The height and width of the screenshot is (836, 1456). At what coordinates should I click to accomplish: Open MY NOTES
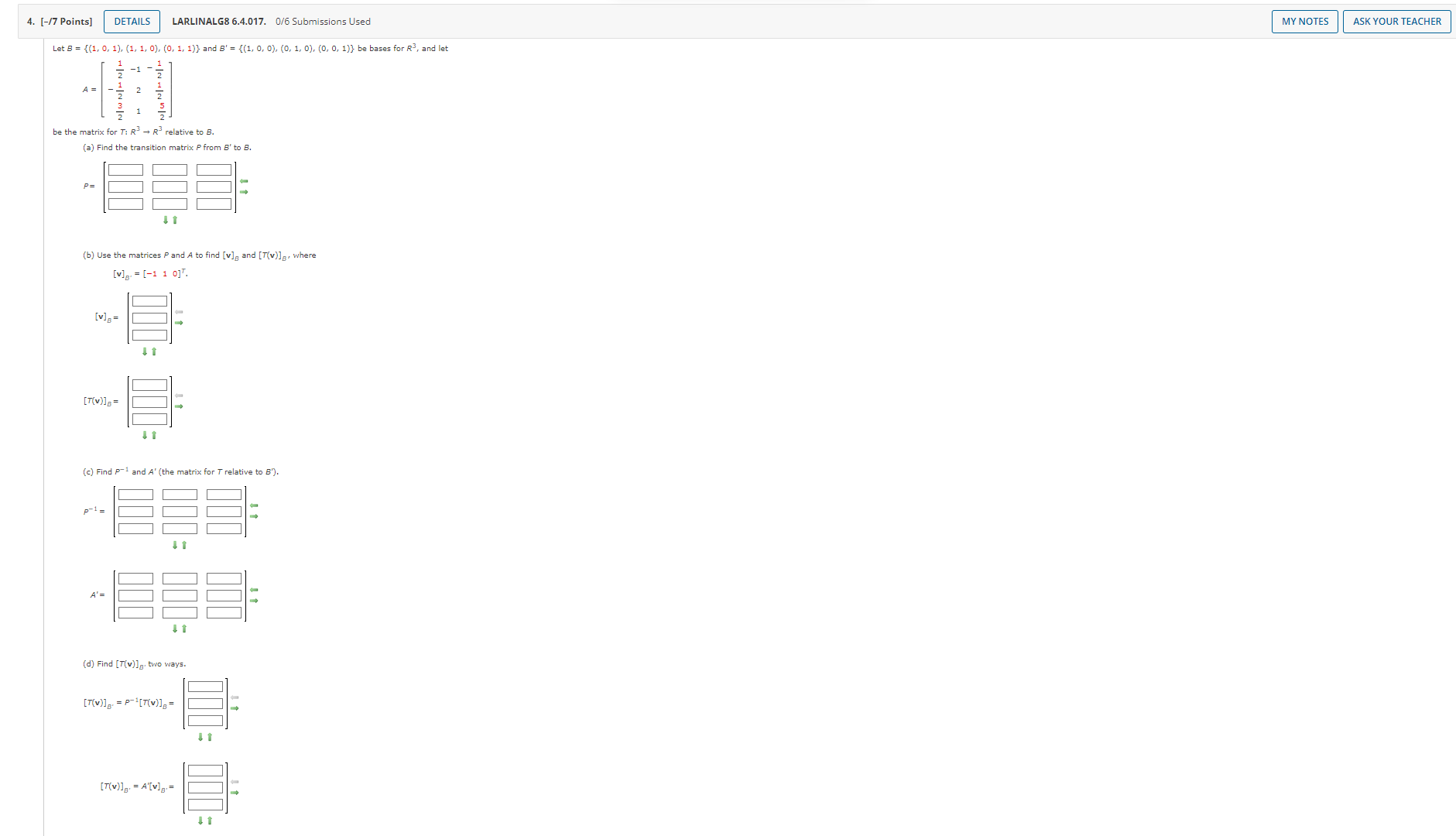(x=1304, y=22)
